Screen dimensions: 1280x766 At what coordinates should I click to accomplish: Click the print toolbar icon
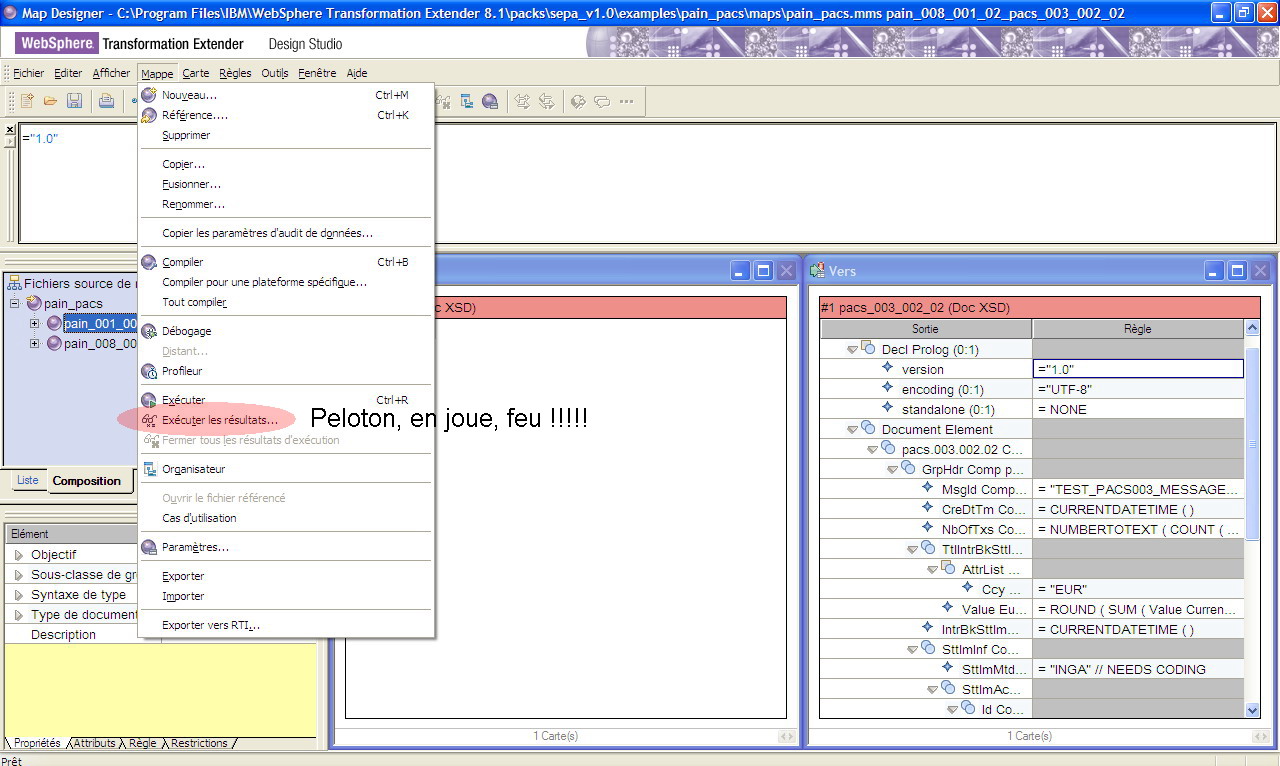(106, 101)
